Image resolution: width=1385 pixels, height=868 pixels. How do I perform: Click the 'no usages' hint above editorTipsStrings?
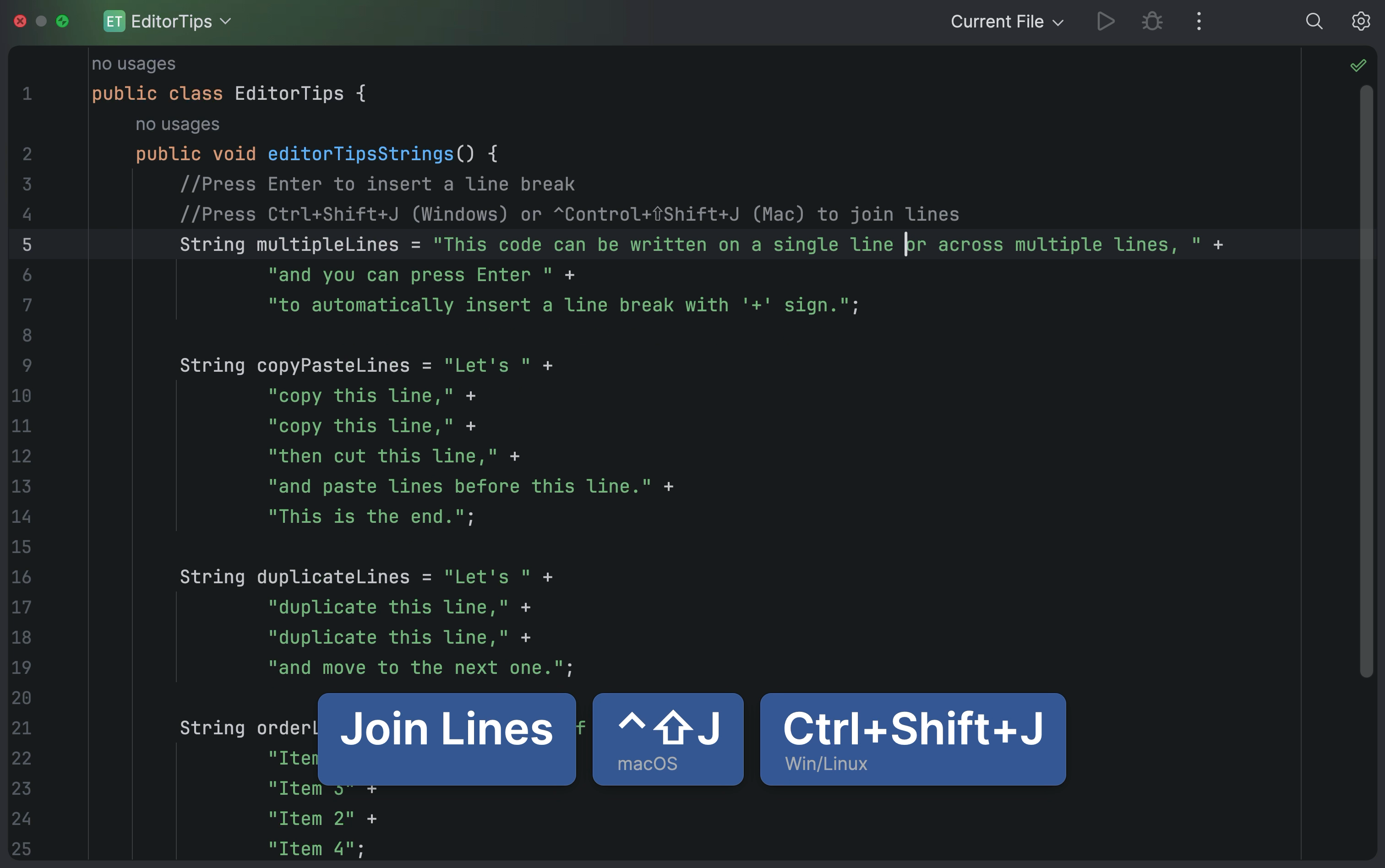177,124
